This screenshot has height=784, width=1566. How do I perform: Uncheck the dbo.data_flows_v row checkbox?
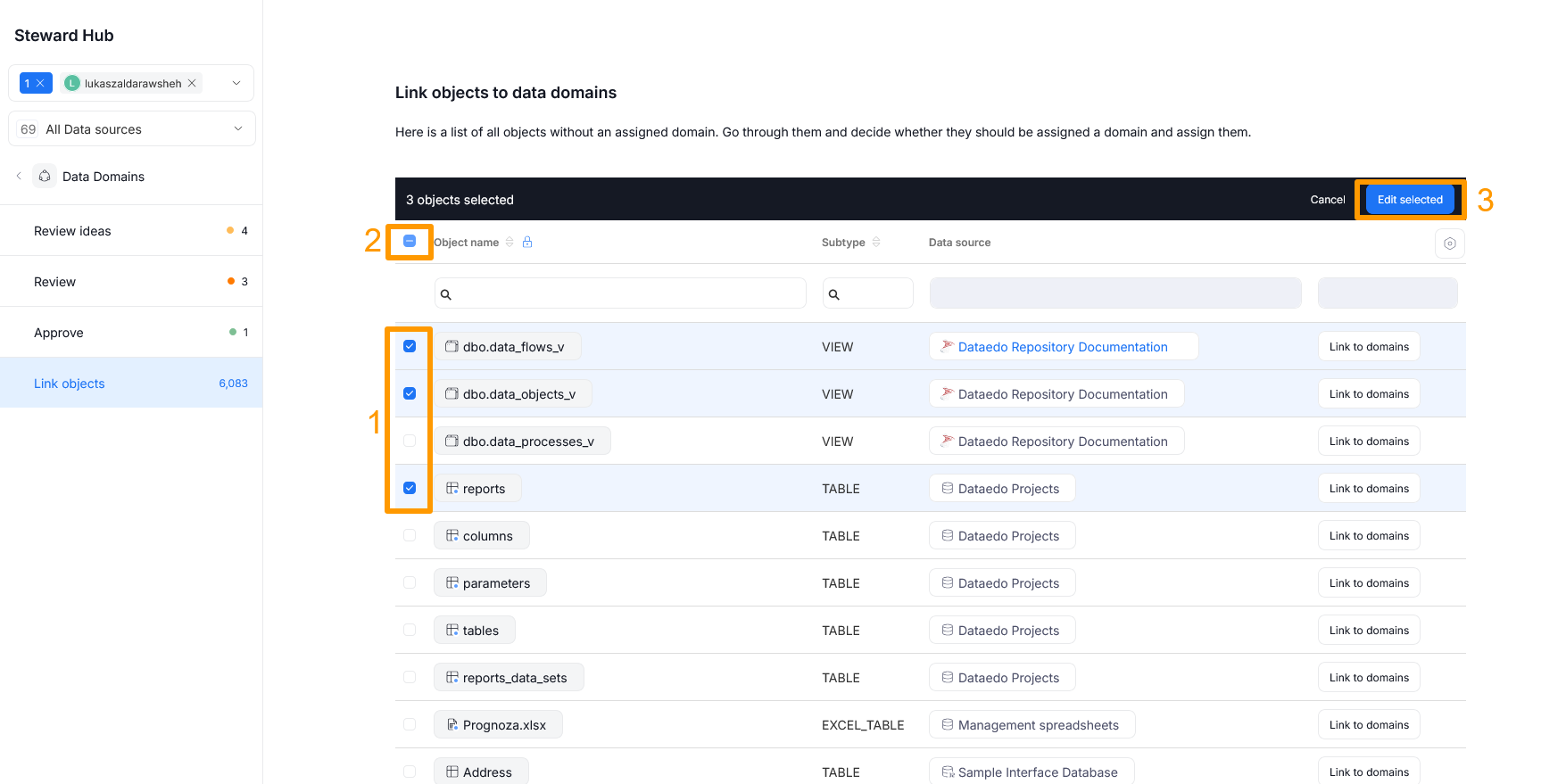pyautogui.click(x=410, y=346)
